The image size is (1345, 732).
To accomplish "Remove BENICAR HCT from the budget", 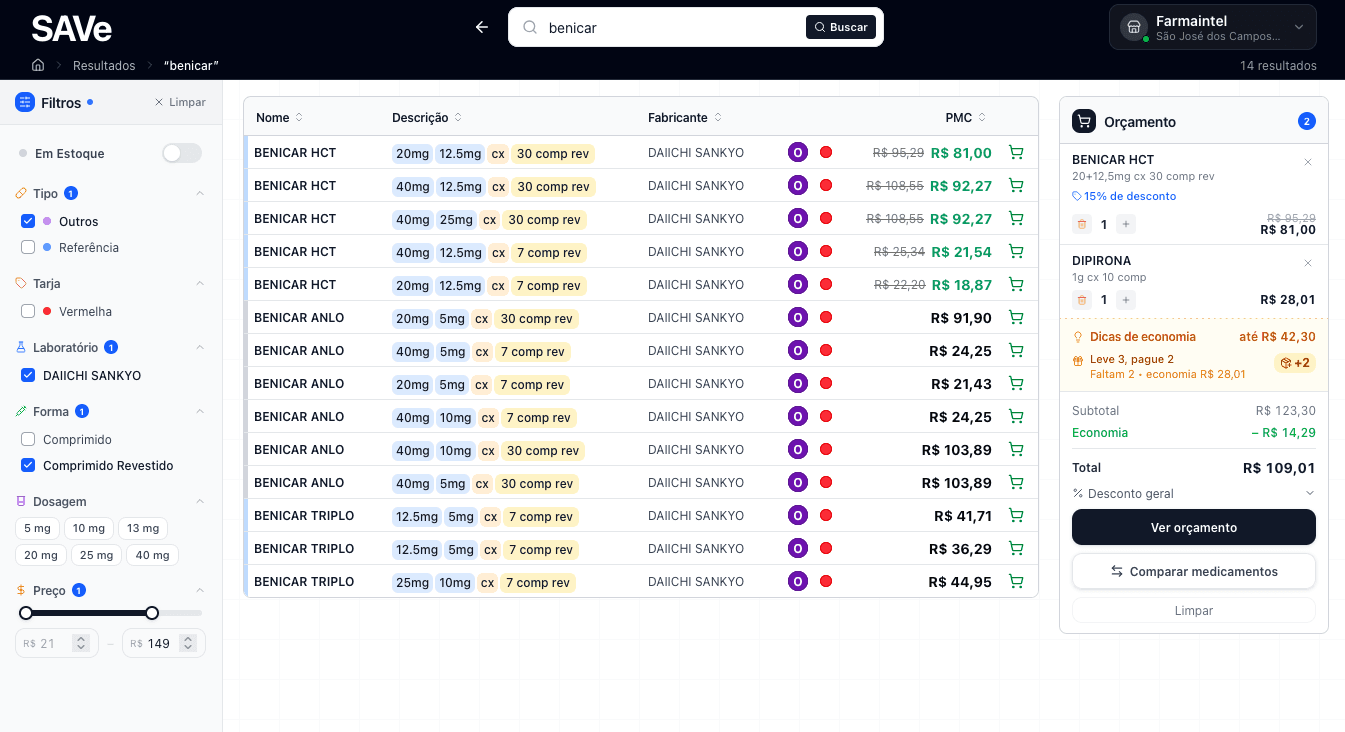I will click(x=1307, y=162).
